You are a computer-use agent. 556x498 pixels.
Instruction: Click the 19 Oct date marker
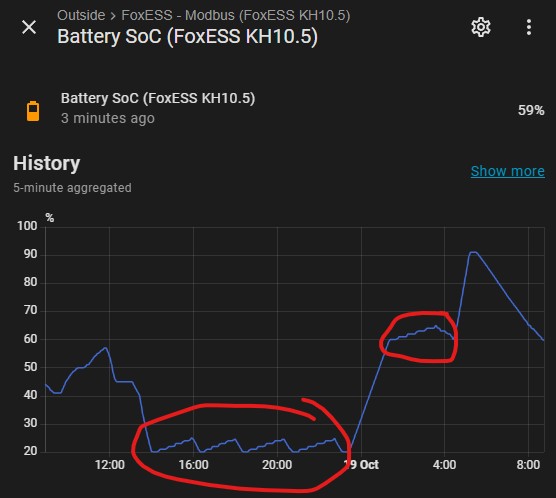click(x=361, y=465)
